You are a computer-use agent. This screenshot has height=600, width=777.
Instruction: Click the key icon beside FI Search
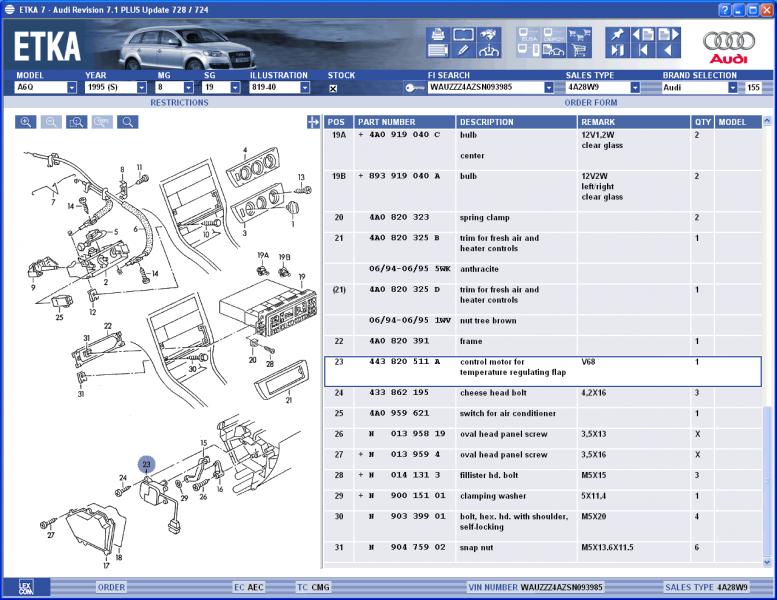[414, 88]
